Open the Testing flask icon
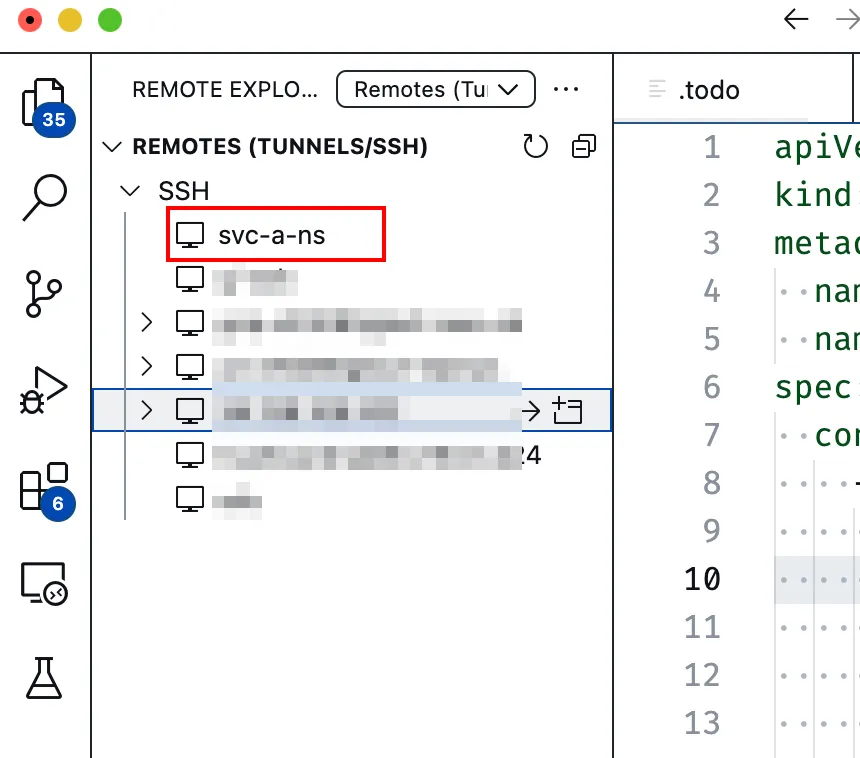This screenshot has width=860, height=758. point(44,678)
